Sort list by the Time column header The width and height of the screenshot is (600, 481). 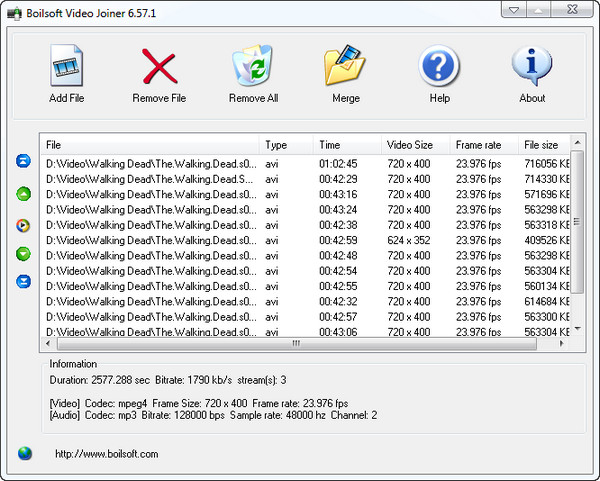(347, 145)
